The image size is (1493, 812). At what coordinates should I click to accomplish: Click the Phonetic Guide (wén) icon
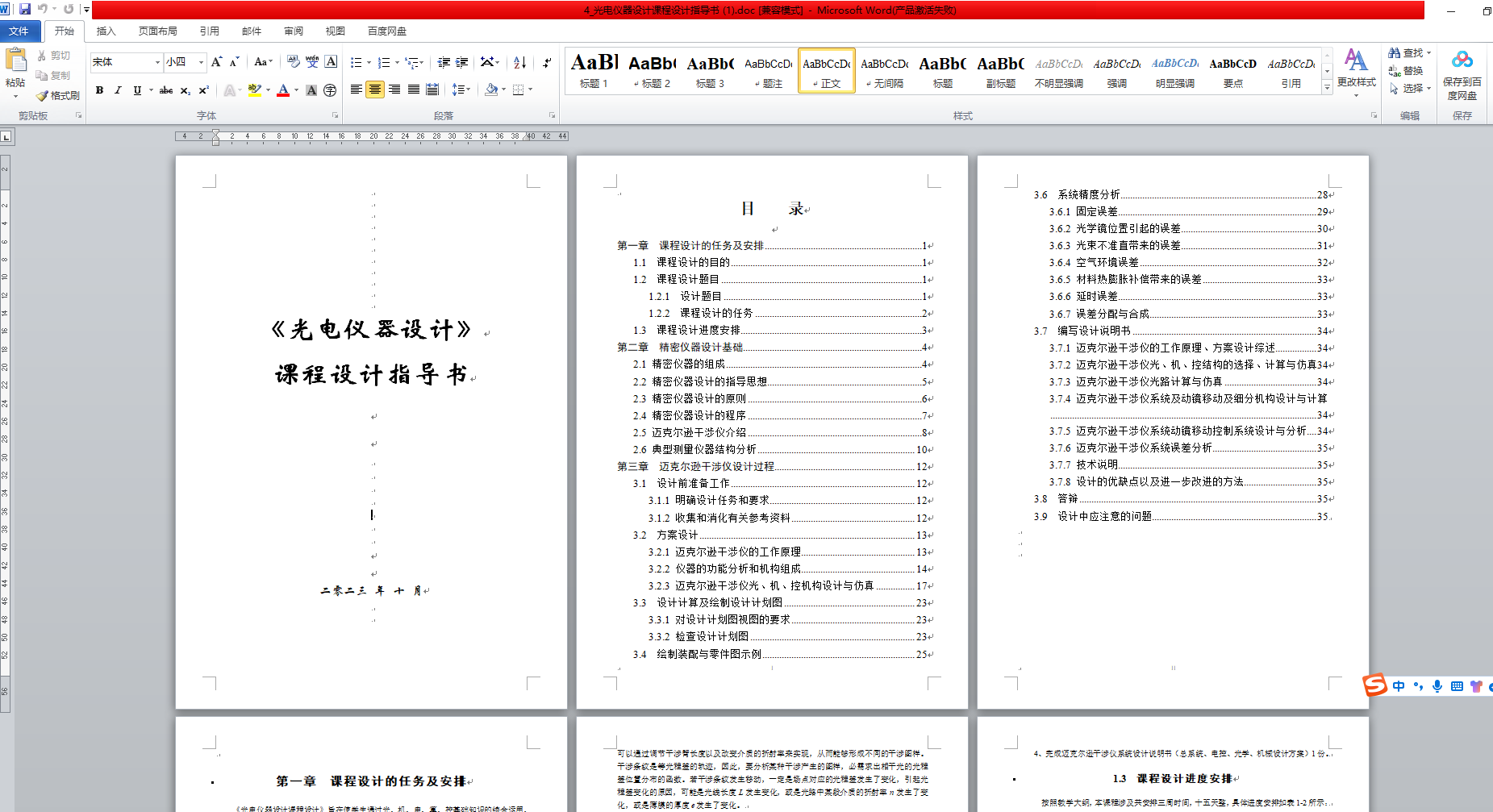pyautogui.click(x=312, y=62)
